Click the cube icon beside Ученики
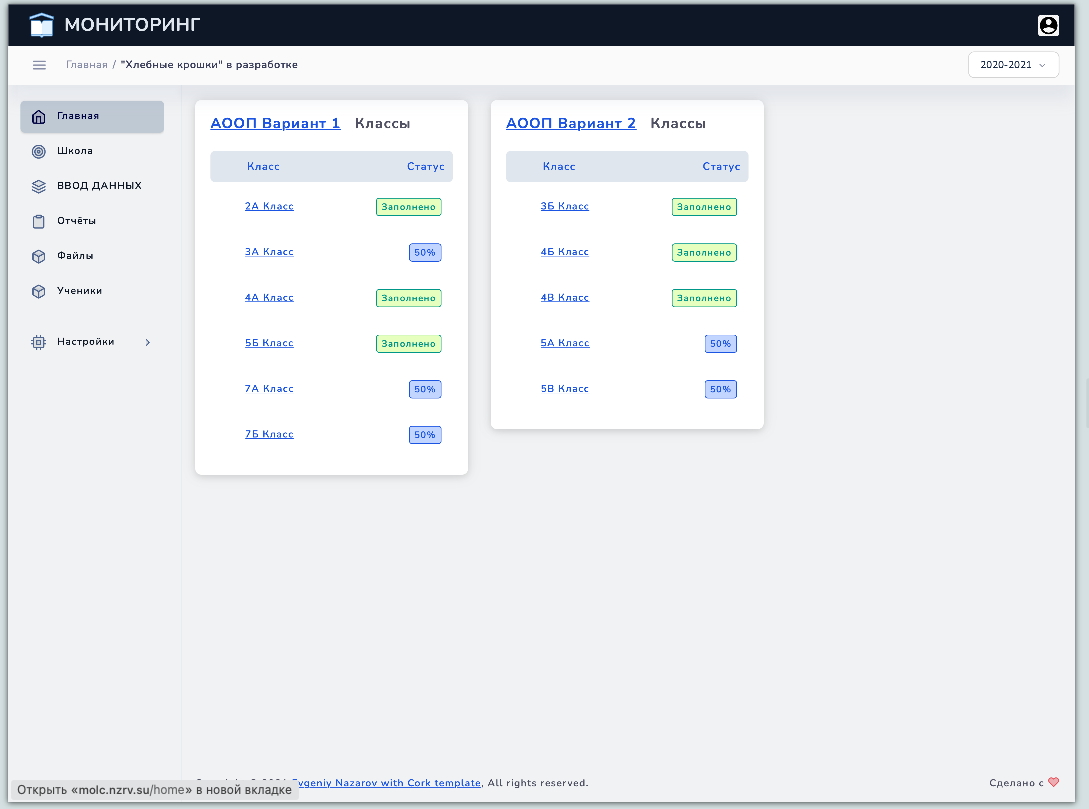Image resolution: width=1089 pixels, height=809 pixels. [39, 291]
